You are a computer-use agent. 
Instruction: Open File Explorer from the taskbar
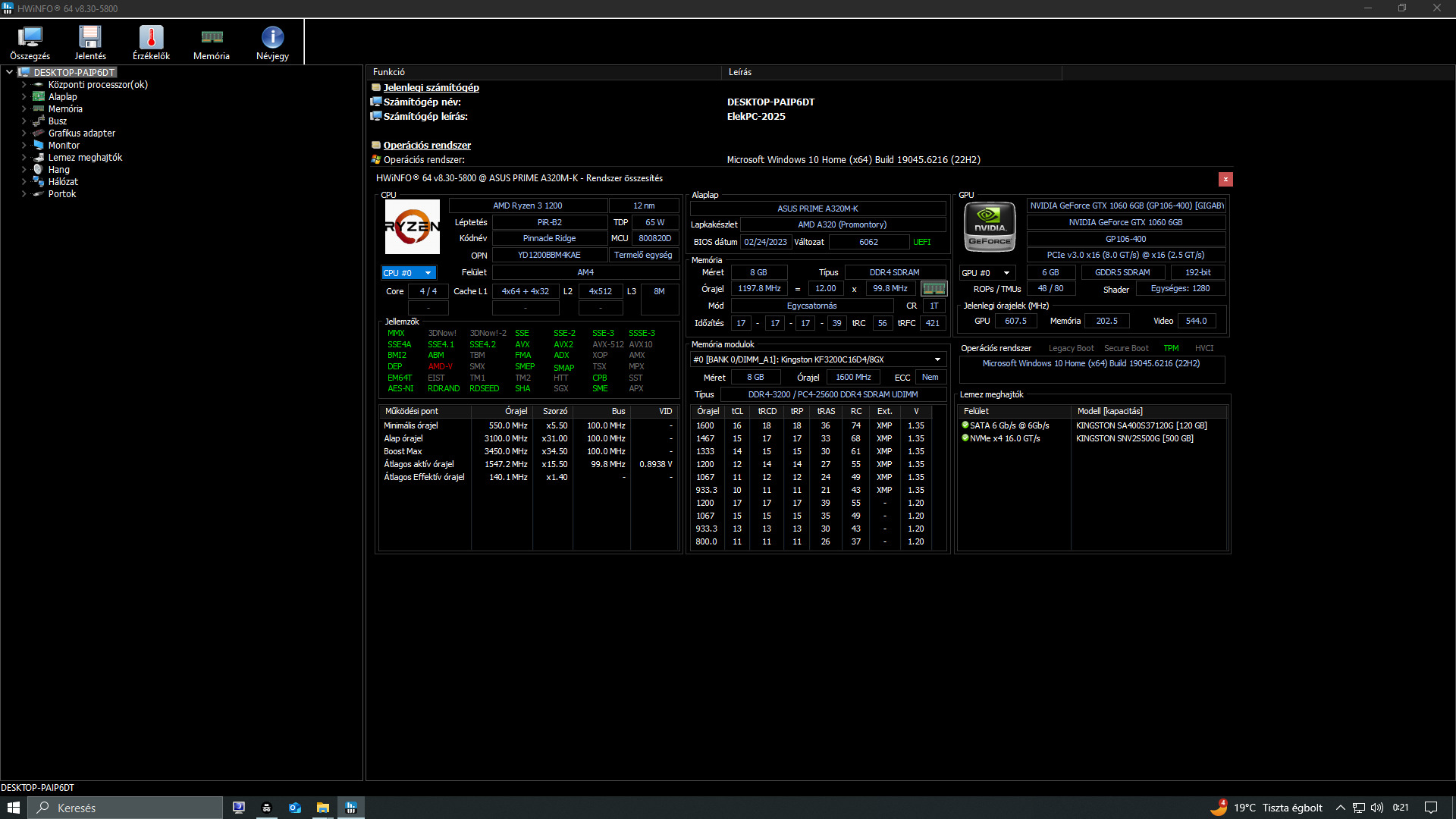(x=322, y=808)
